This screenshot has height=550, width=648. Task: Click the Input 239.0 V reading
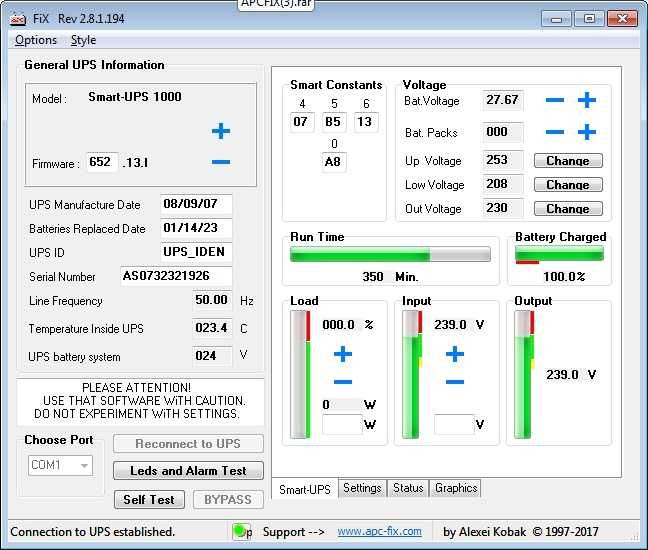[459, 325]
